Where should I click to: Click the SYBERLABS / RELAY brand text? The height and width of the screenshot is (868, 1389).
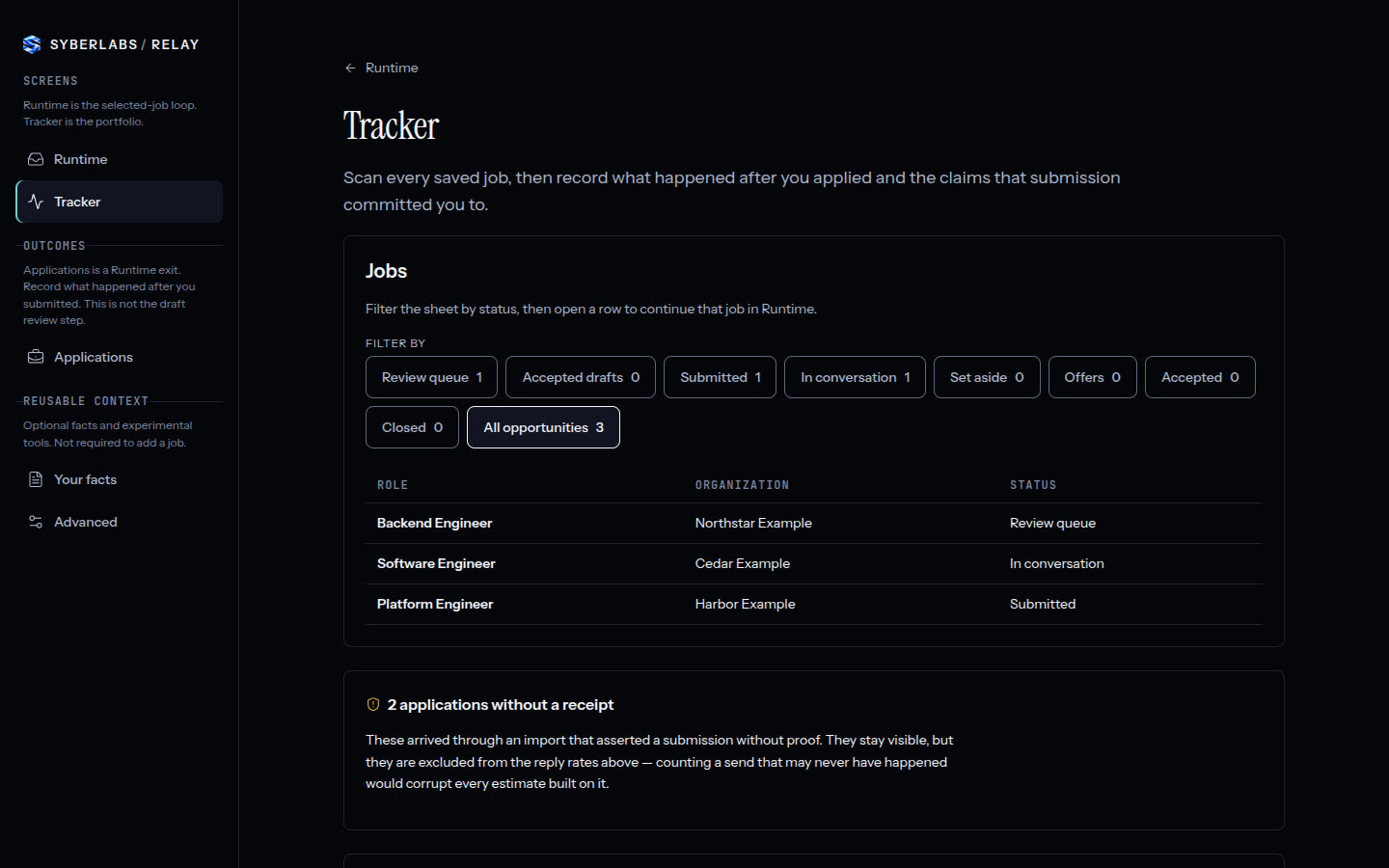[124, 44]
